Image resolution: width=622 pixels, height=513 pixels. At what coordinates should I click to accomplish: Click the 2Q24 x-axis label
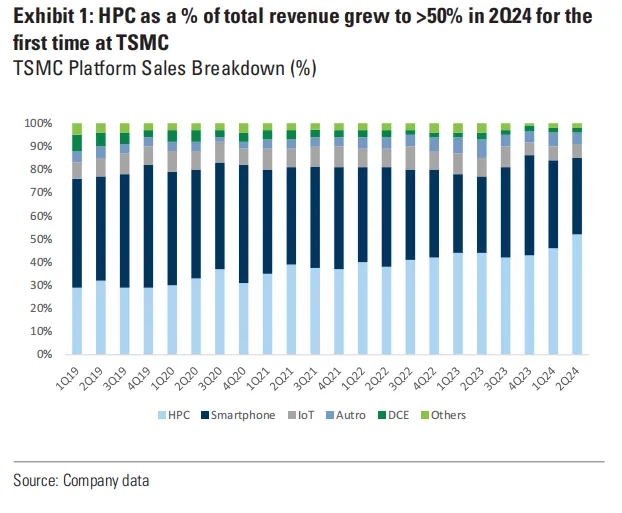pyautogui.click(x=568, y=379)
